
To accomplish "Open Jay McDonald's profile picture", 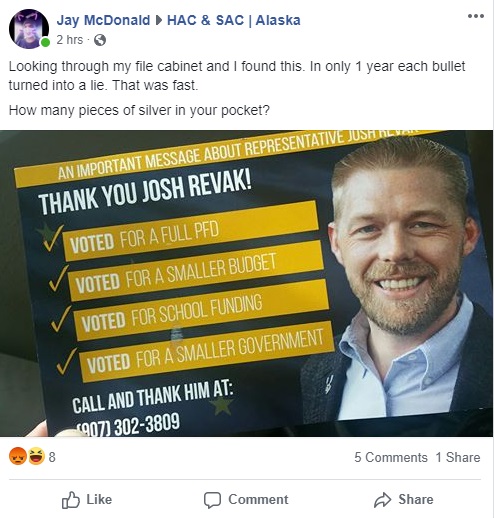I will pos(29,29).
